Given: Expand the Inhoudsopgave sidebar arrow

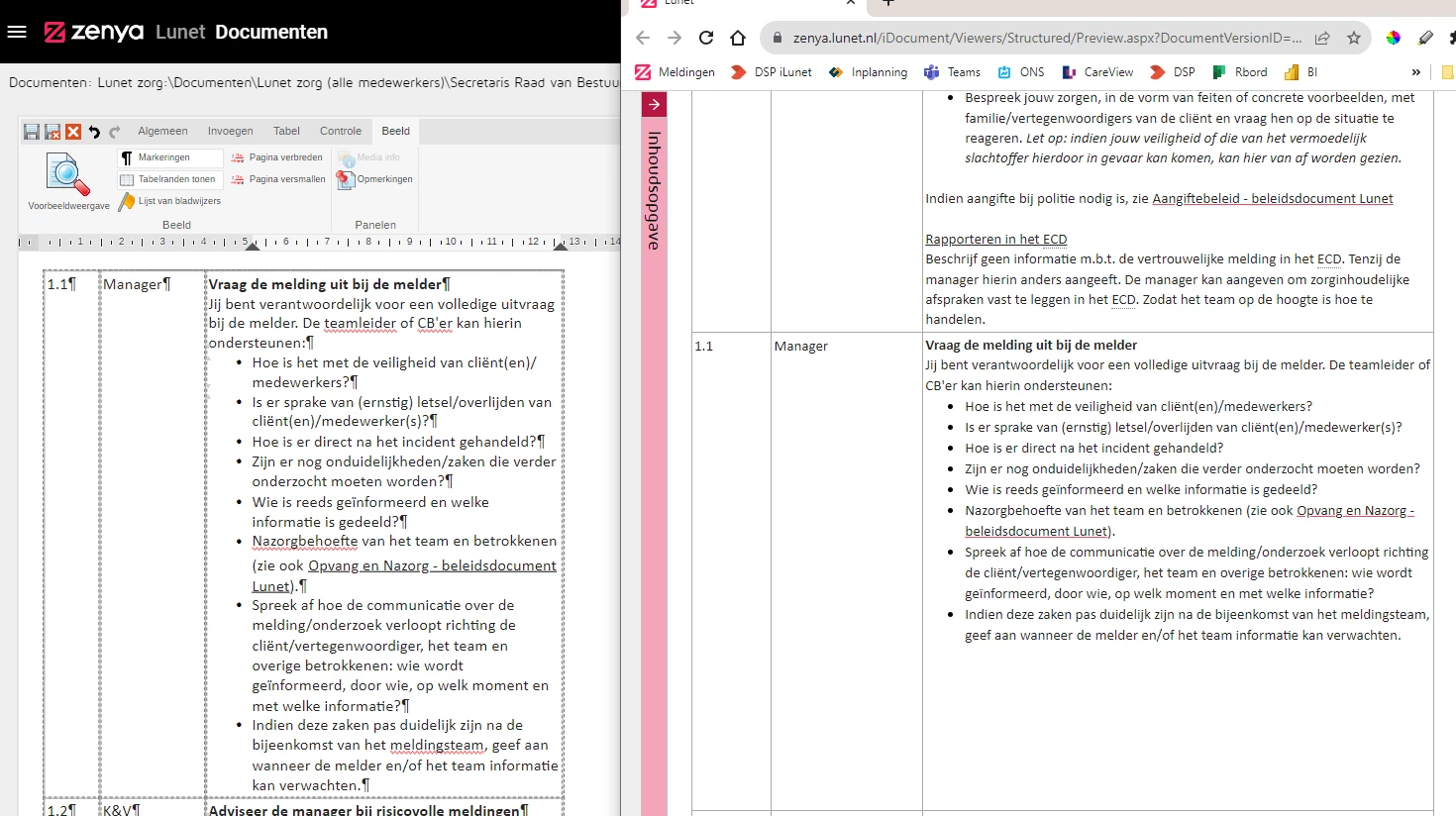Looking at the screenshot, I should click(x=655, y=104).
